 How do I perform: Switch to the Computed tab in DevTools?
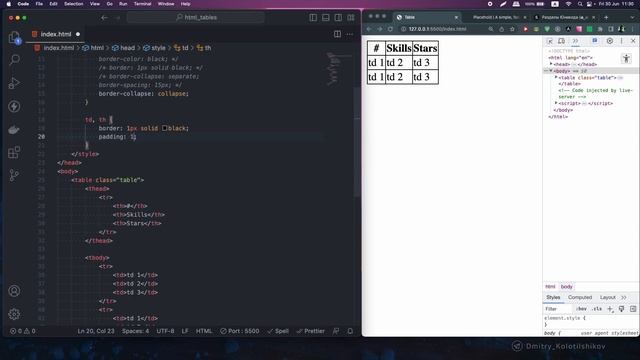(x=580, y=297)
